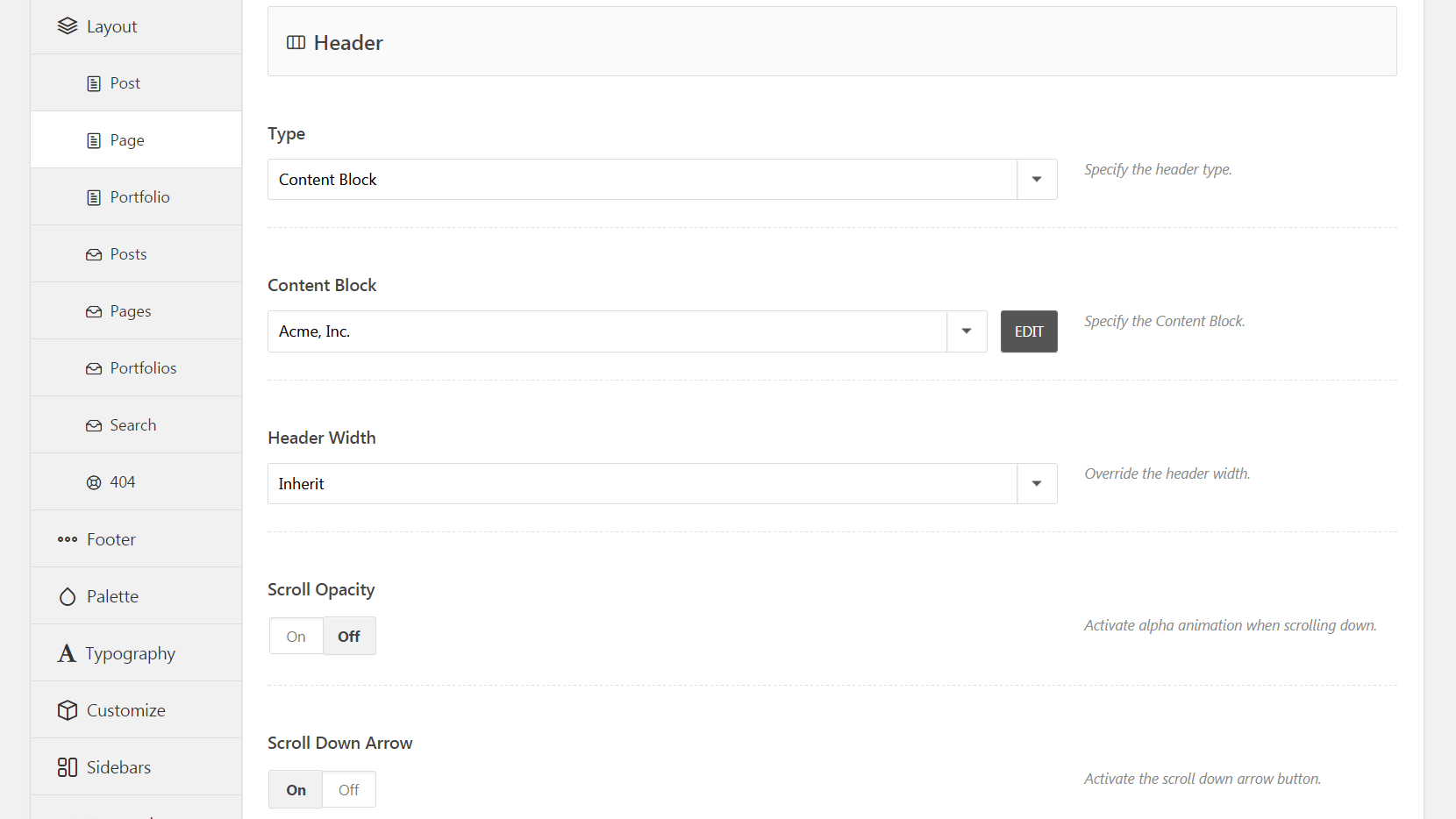The width and height of the screenshot is (1456, 819).
Task: Click the Portfolios archive icon
Action: pos(94,368)
